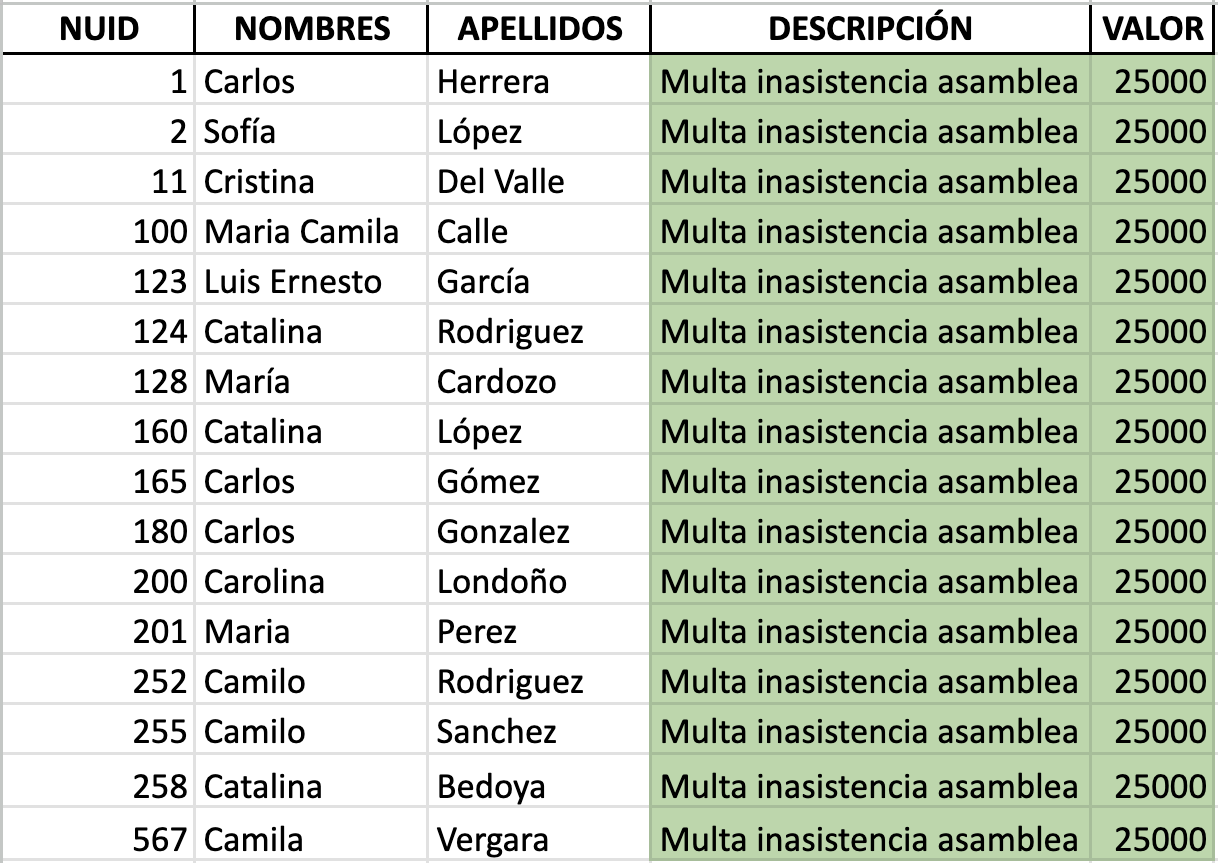The image size is (1218, 863).
Task: Select the description cell in Vergara's row
Action: click(x=870, y=839)
